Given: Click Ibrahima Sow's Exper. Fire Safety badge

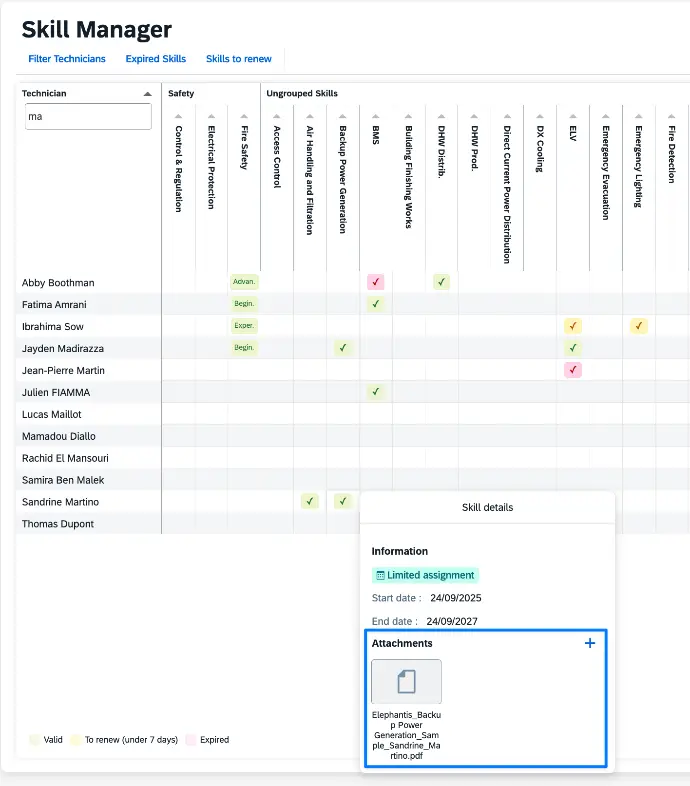Looking at the screenshot, I should pos(244,326).
